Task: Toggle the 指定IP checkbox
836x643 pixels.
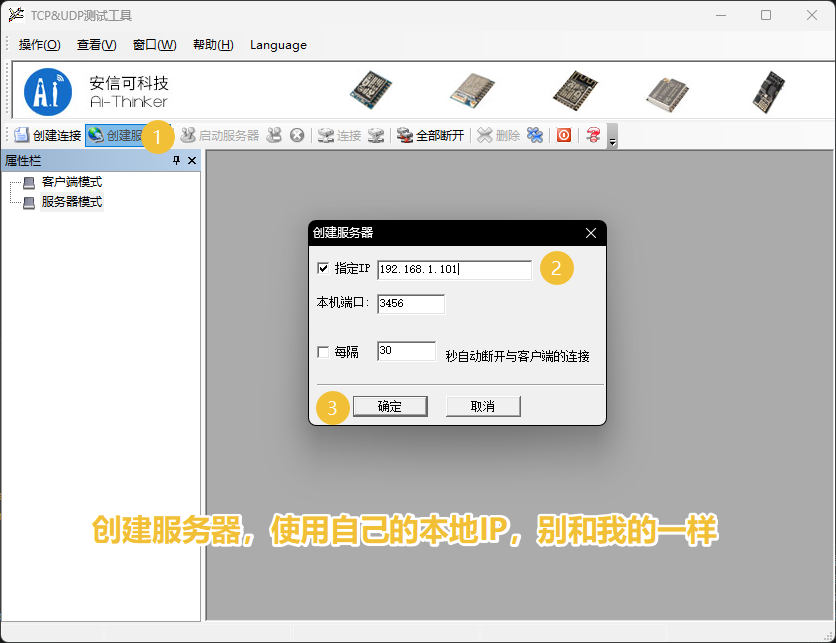Action: pyautogui.click(x=323, y=268)
